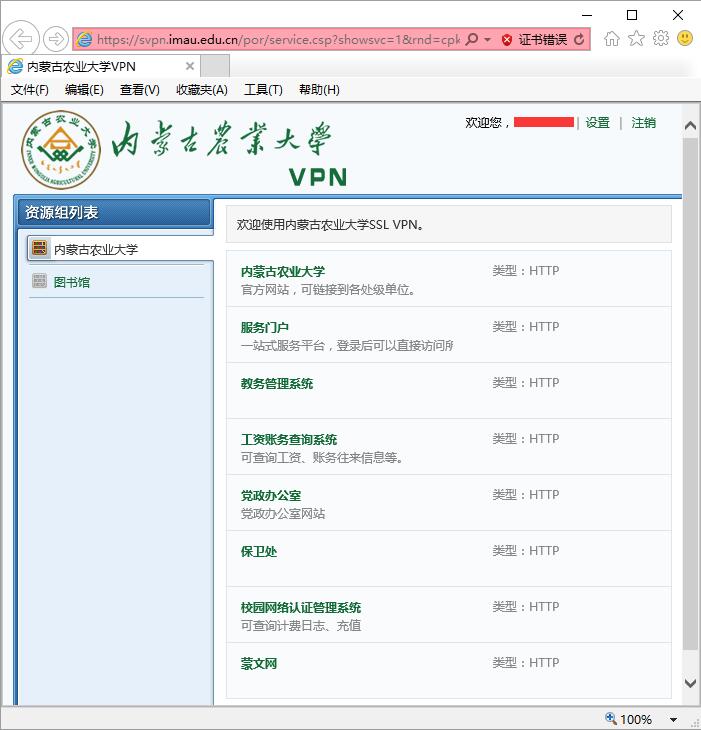Open the 帮助(H) menu
Viewport: 701px width, 730px height.
pyautogui.click(x=319, y=90)
